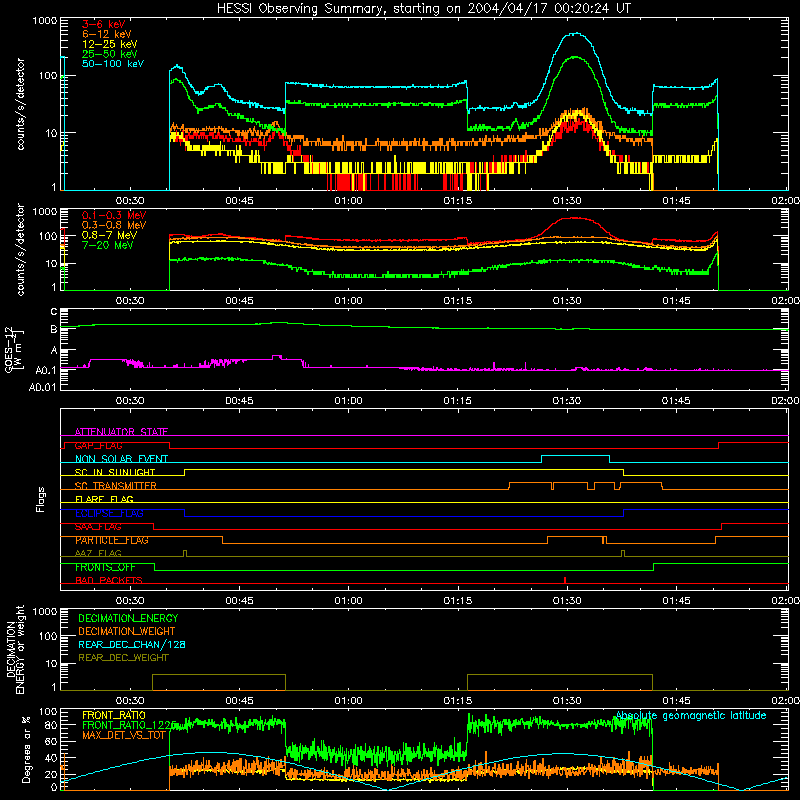
Task: Click the 00:45 tick under the MeV panel
Action: click(239, 301)
